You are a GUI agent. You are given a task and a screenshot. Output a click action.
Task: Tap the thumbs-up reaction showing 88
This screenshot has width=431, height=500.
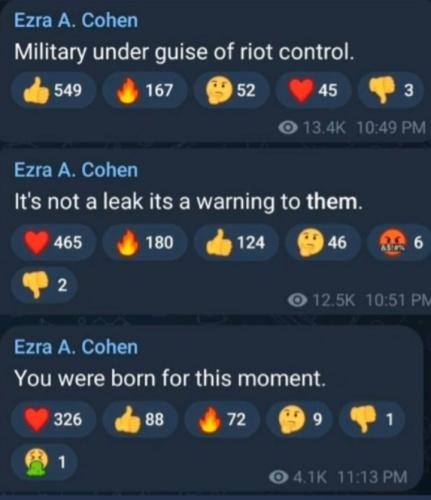pyautogui.click(x=140, y=419)
